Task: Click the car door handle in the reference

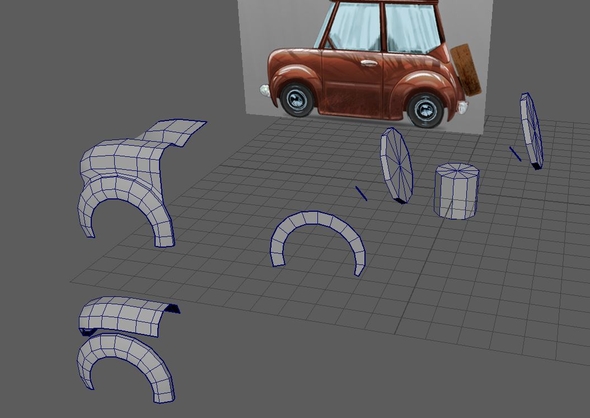Action: (369, 63)
